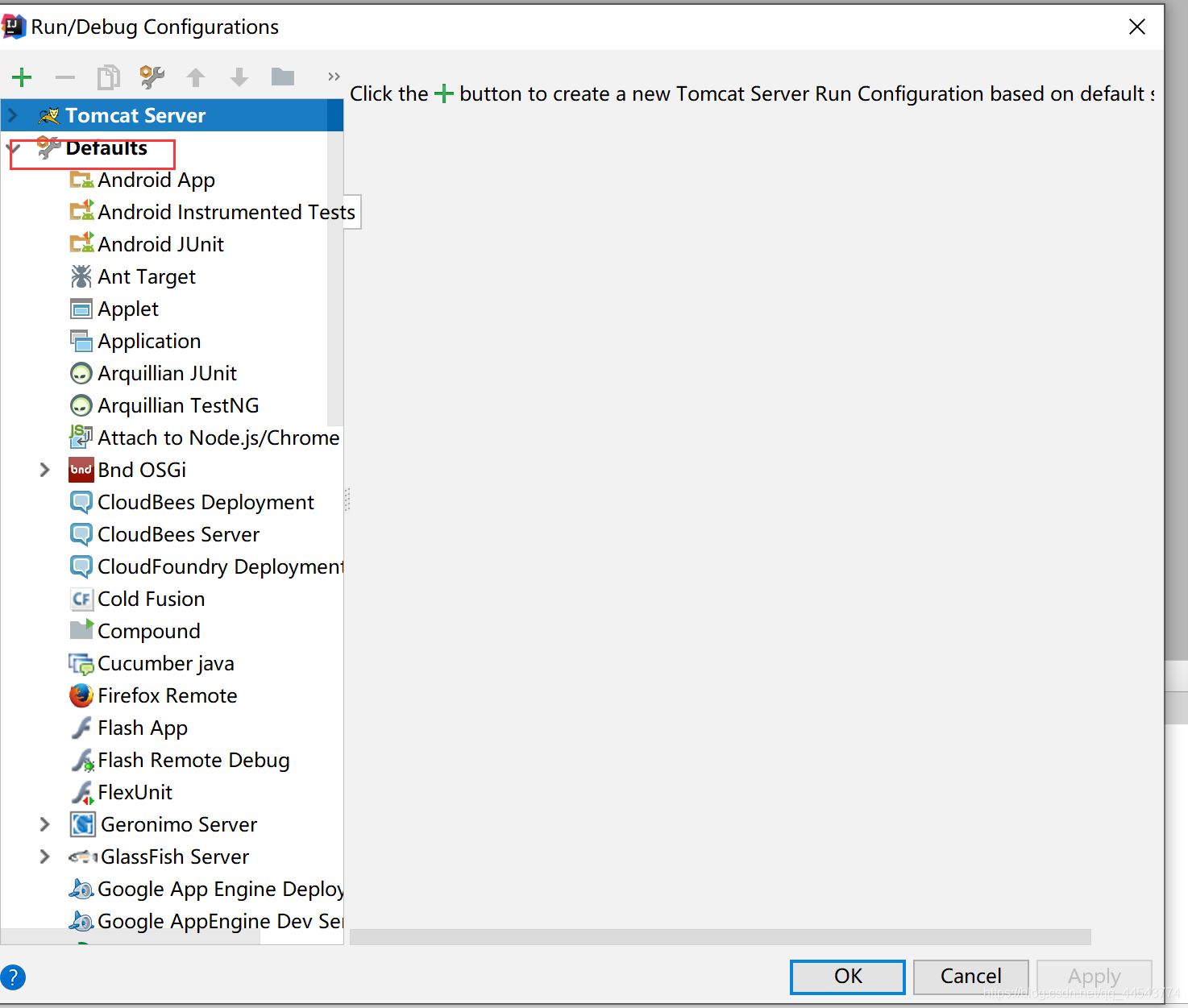Screen dimensions: 1188x1008
Task: Open edit defaults wrench icon
Action: click(x=152, y=77)
